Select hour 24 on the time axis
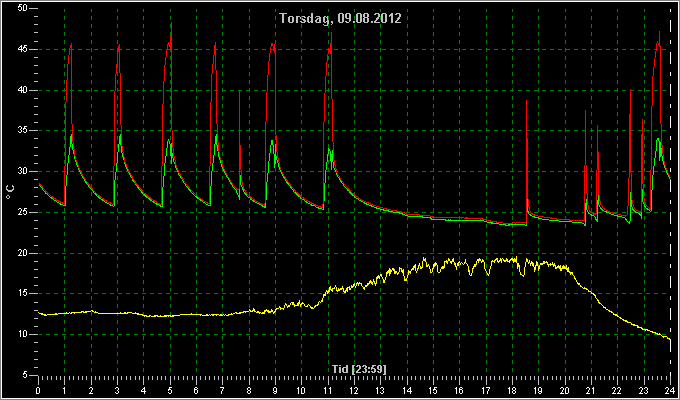The width and height of the screenshot is (680, 400). pos(670,390)
